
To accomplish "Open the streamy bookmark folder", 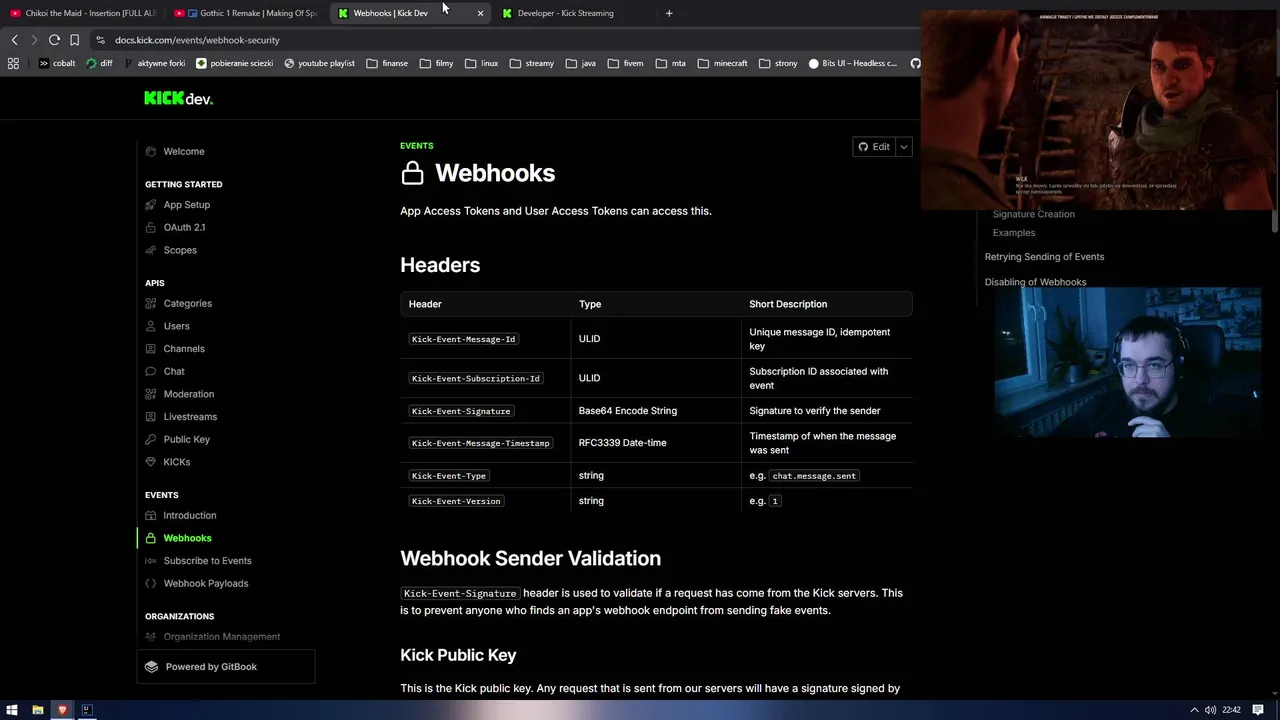I will pos(531,63).
